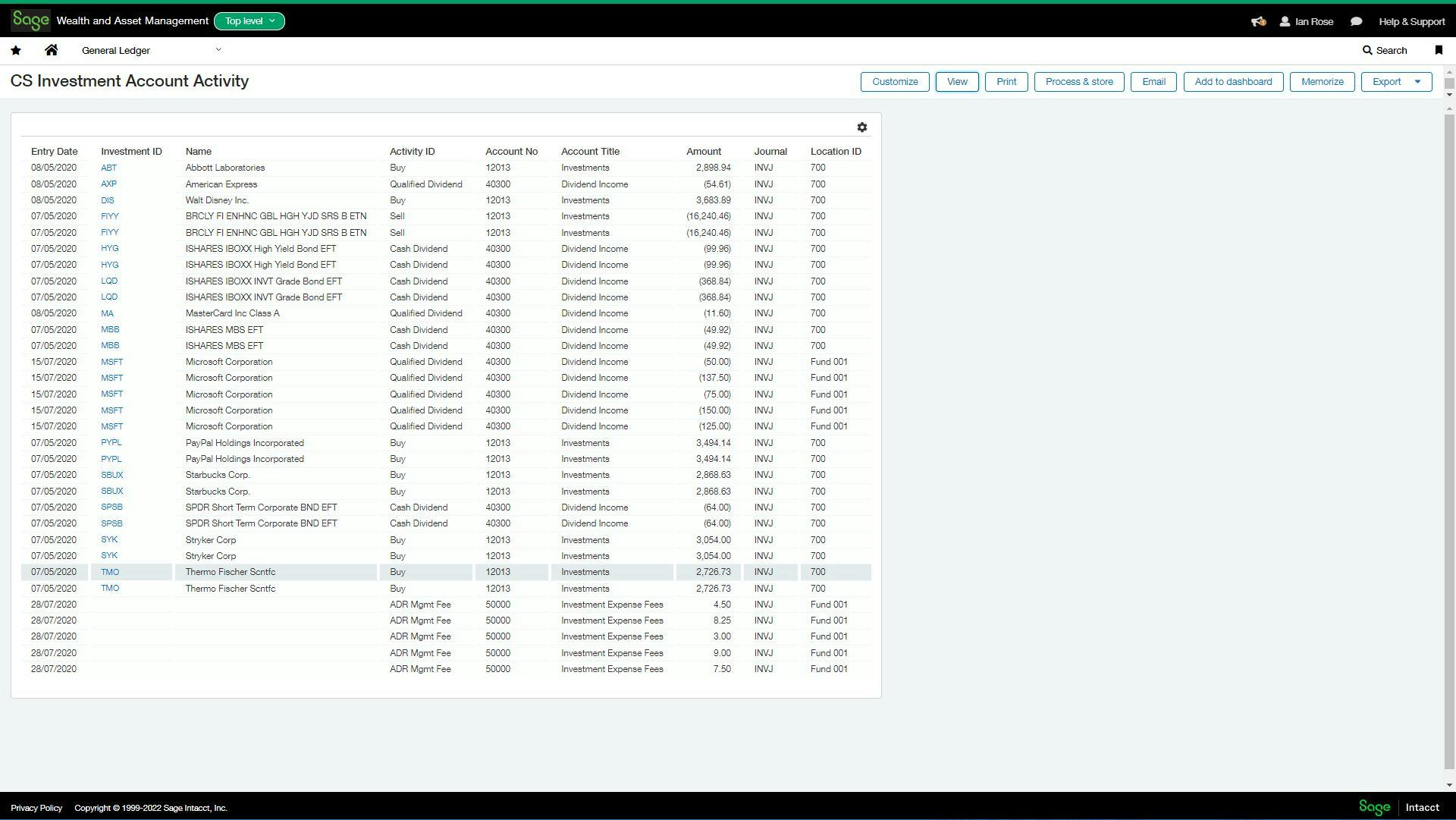1456x820 pixels.
Task: Open the Privacy Policy link
Action: (x=36, y=808)
